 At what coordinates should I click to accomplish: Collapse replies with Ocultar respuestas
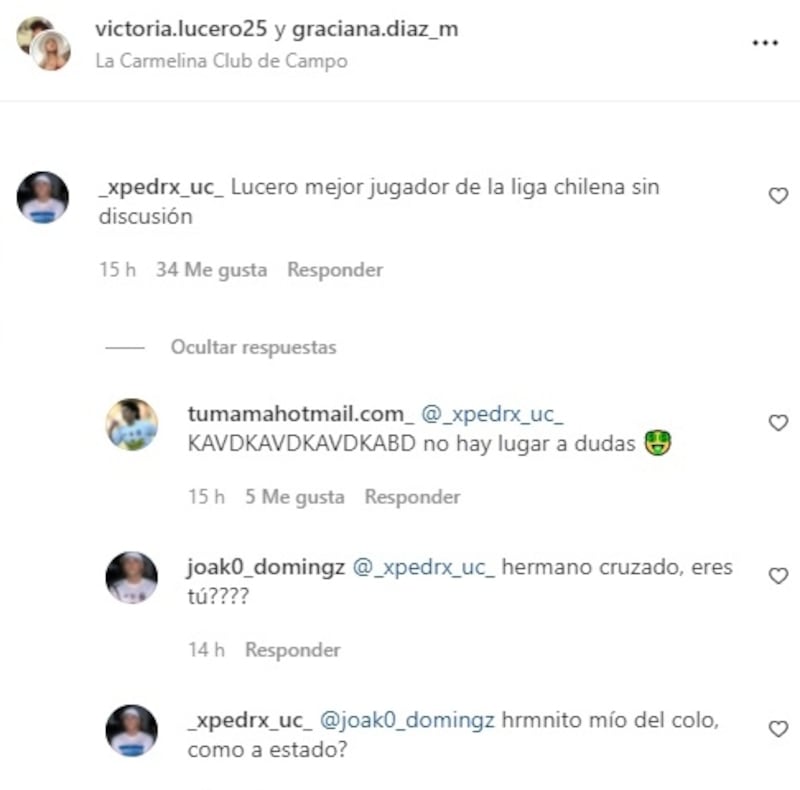[x=253, y=348]
